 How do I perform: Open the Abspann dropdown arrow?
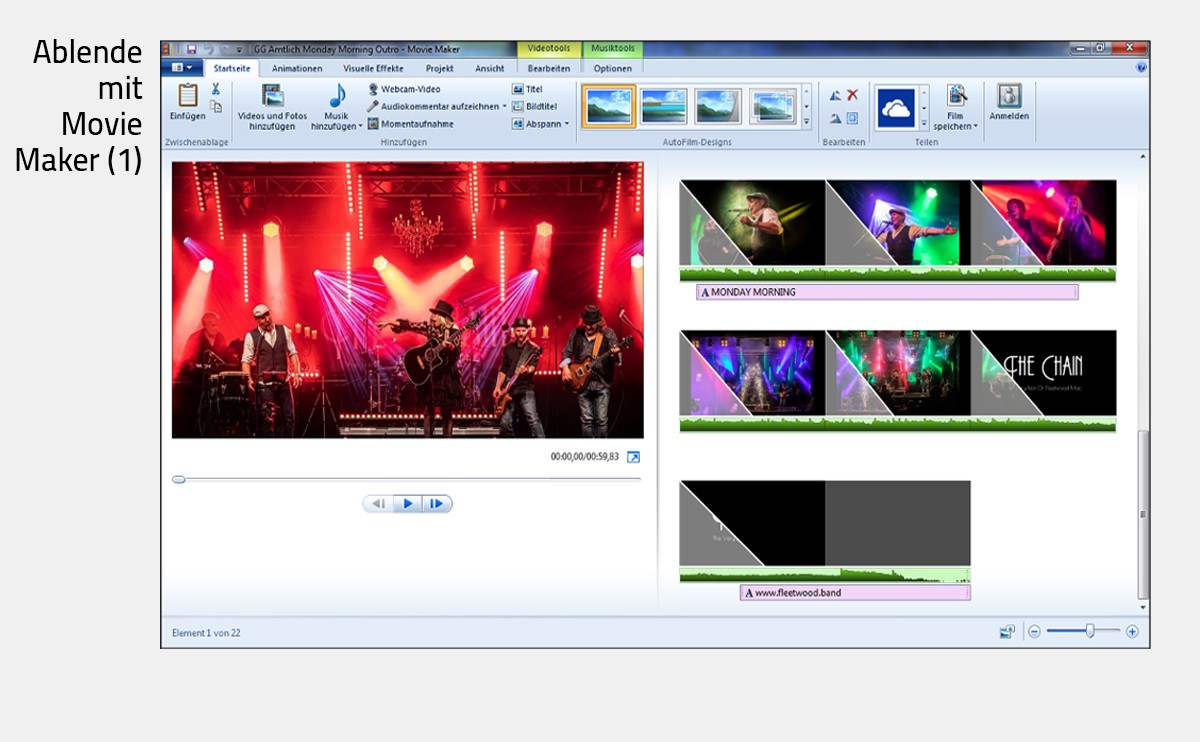pyautogui.click(x=566, y=124)
